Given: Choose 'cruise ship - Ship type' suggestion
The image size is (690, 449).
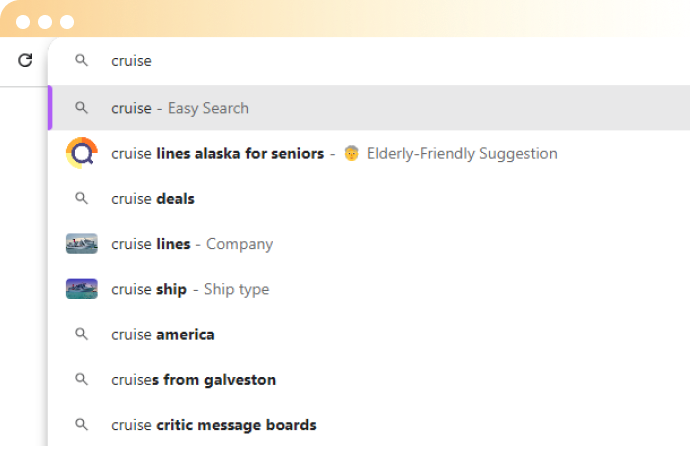Looking at the screenshot, I should point(369,289).
